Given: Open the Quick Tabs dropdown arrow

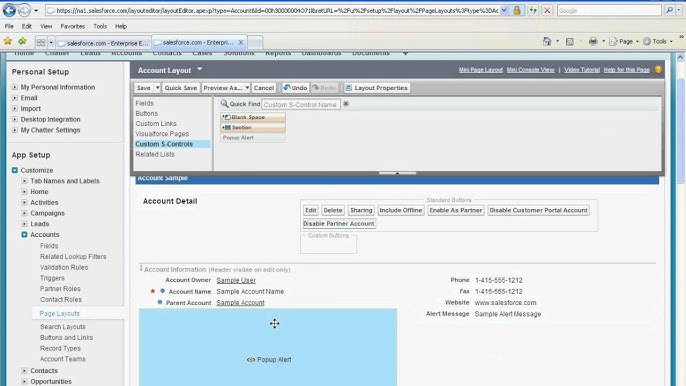Looking at the screenshot, I should click(51, 42).
